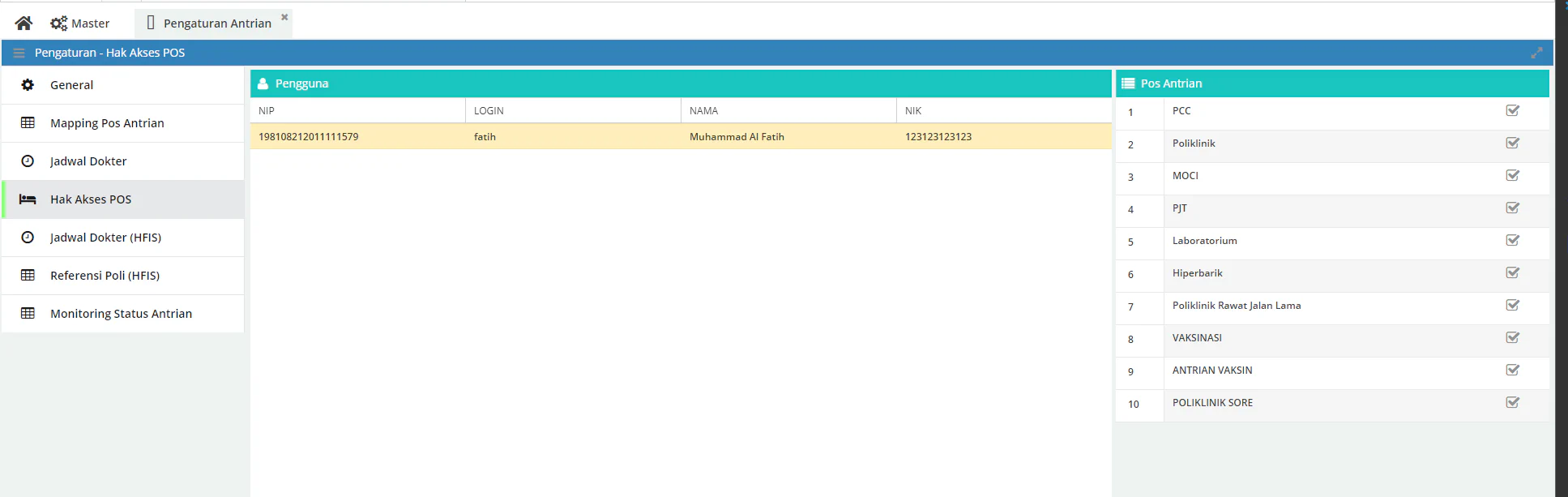
Task: Select NIK 123123123123 cell
Action: click(1004, 137)
